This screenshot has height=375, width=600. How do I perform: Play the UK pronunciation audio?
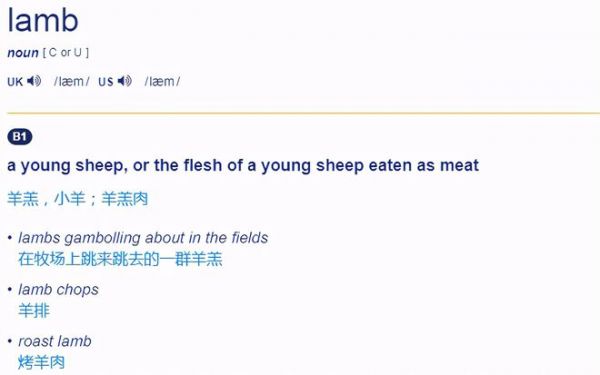(x=34, y=81)
